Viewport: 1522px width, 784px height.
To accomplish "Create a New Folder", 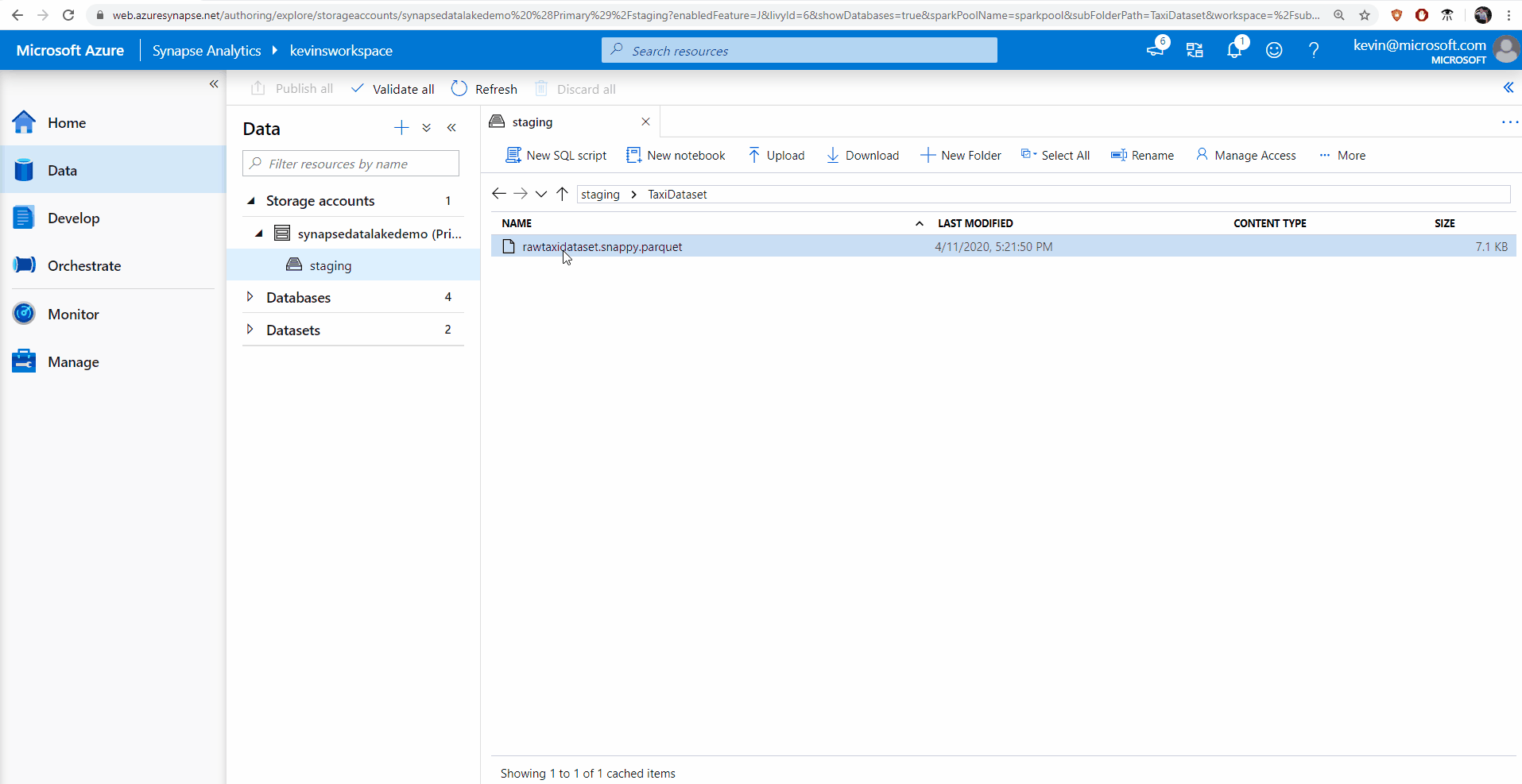I will point(961,156).
